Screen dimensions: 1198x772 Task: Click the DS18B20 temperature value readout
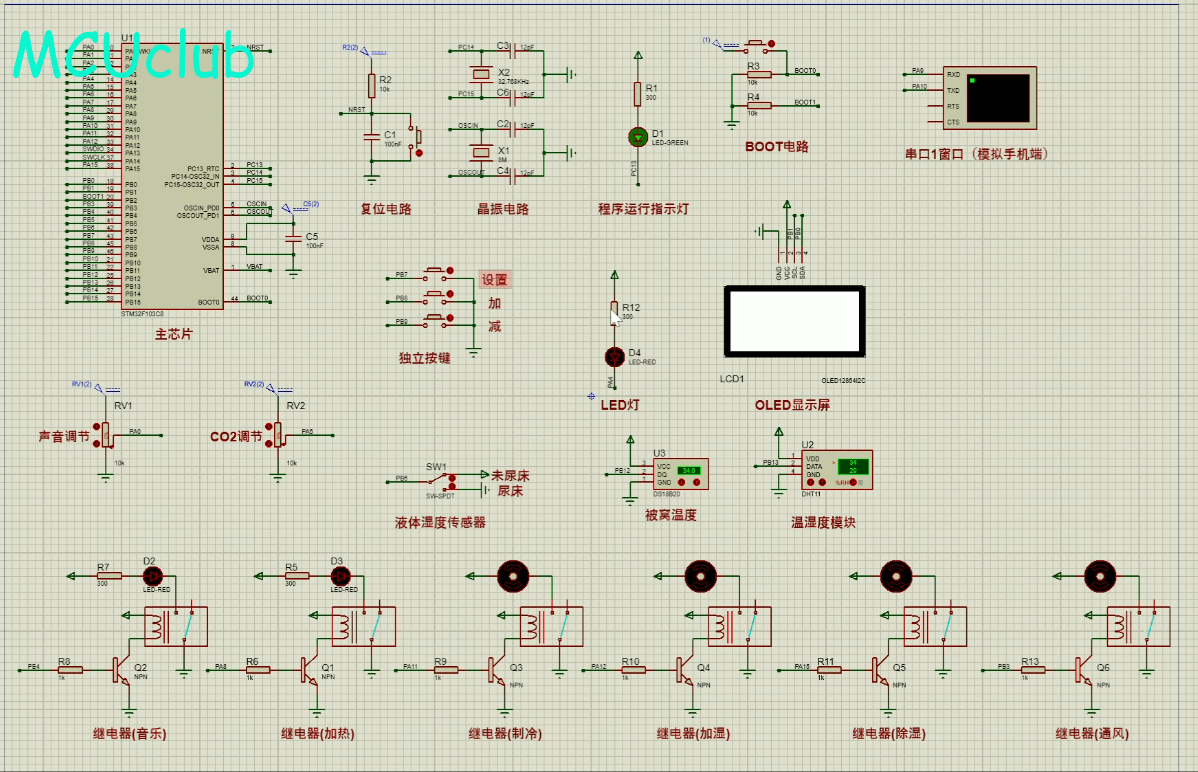pos(688,470)
